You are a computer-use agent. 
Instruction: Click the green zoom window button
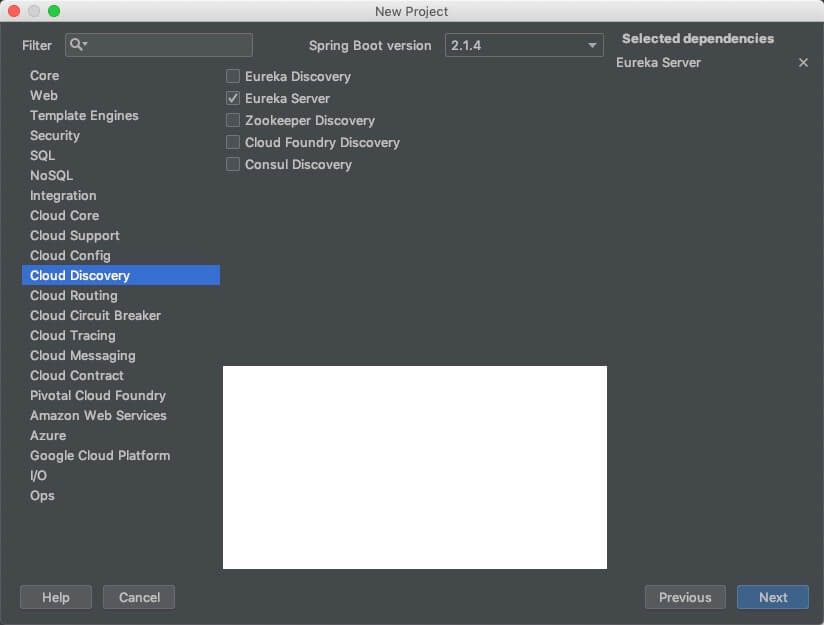click(54, 11)
